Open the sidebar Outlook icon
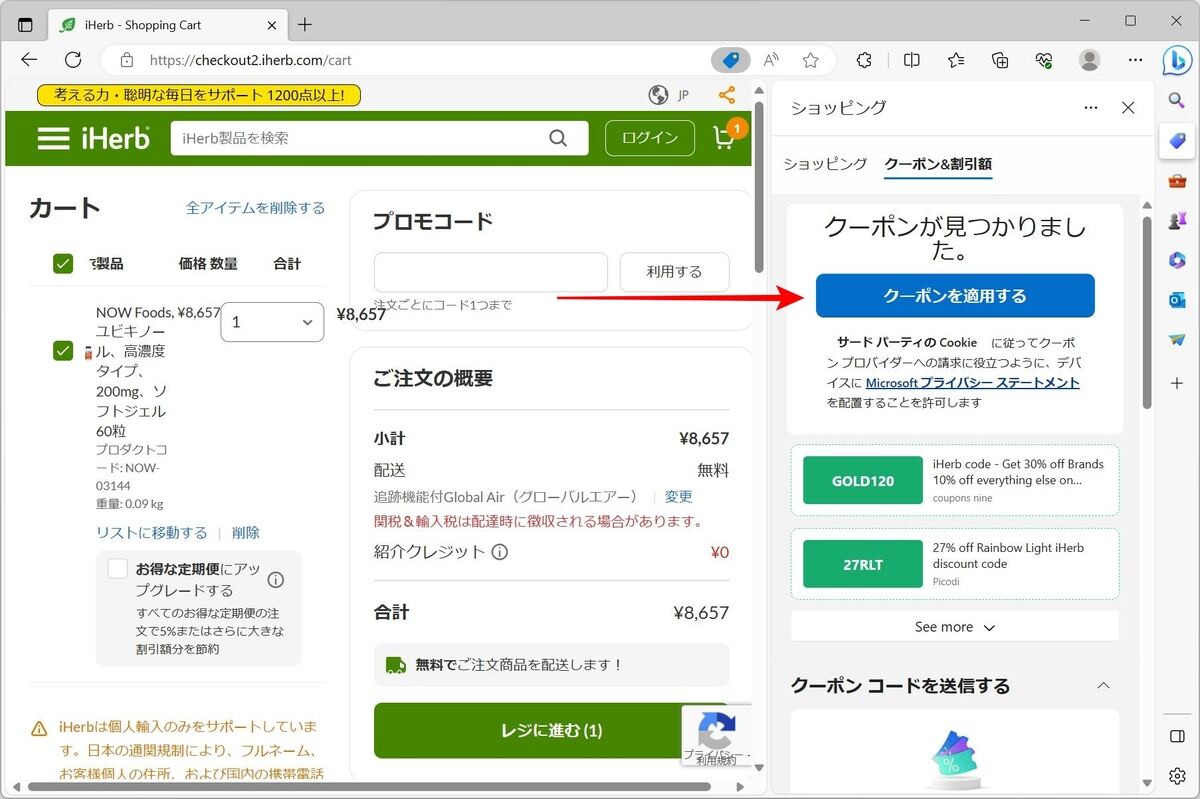 [1177, 300]
